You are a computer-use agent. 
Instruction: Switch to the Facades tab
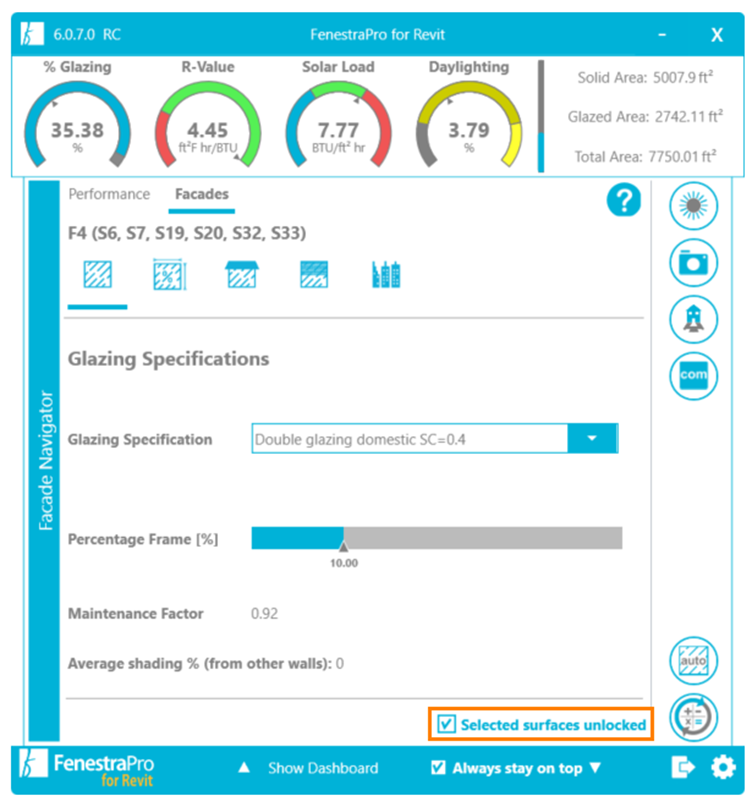coord(202,194)
